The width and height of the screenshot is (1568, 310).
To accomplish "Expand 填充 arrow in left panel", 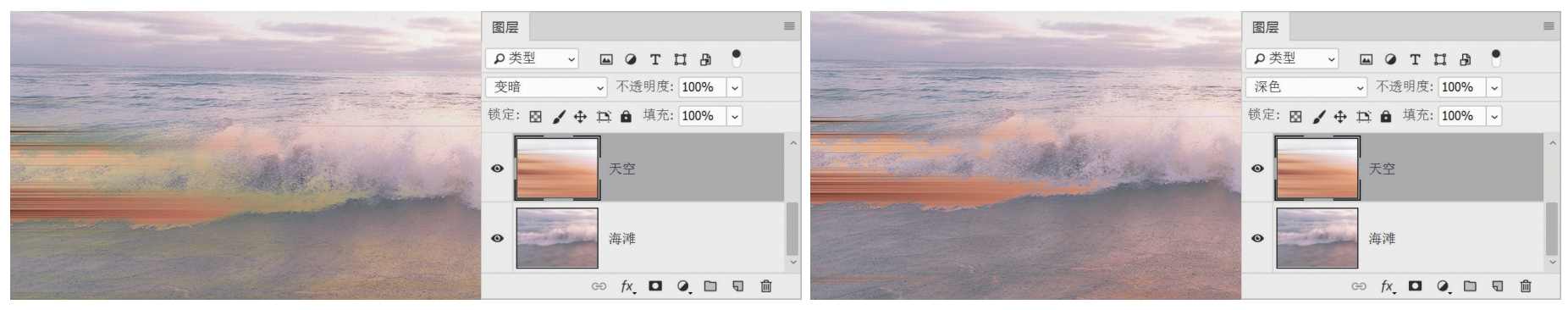I will click(734, 116).
